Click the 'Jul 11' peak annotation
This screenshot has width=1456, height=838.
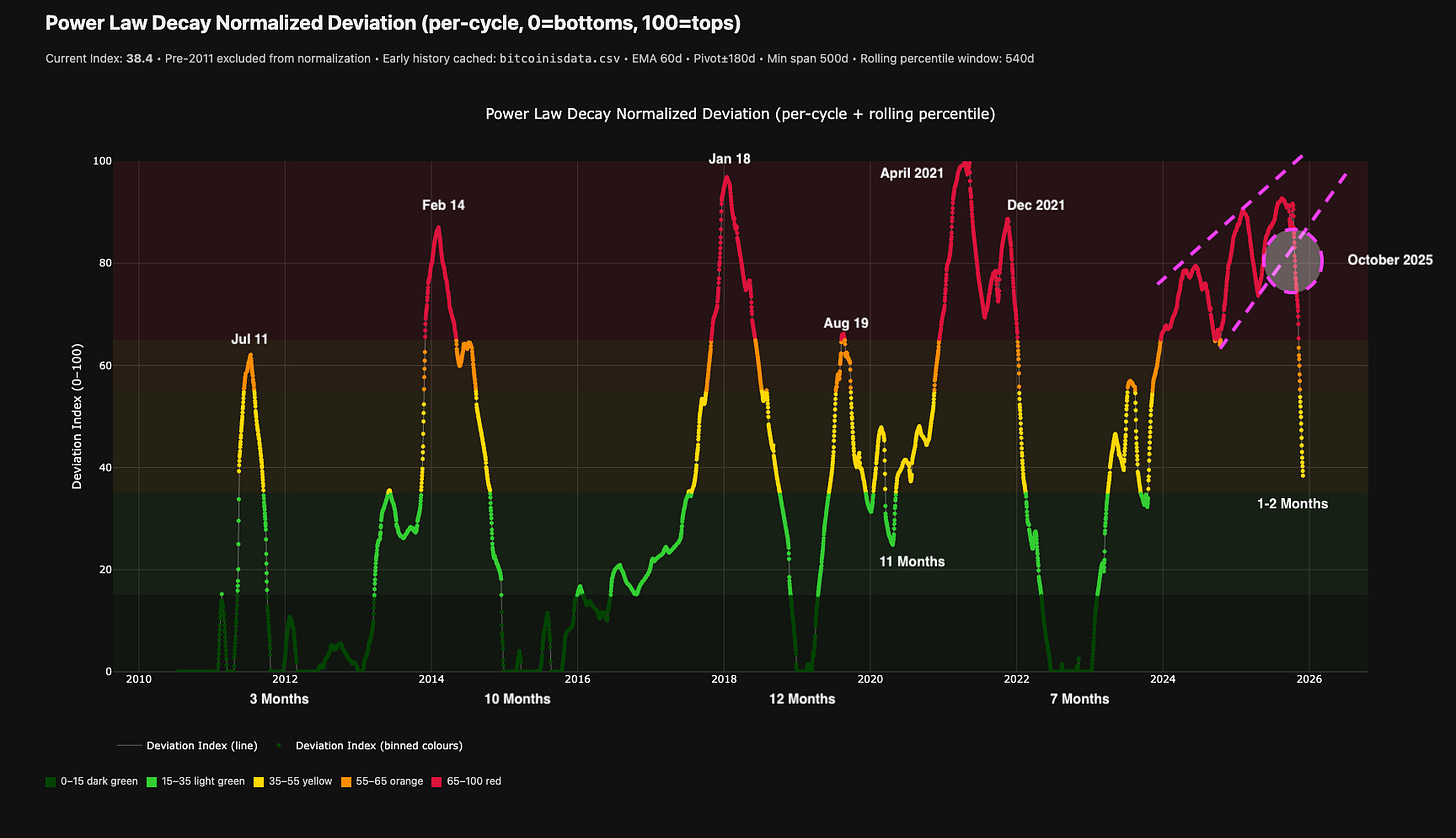250,340
